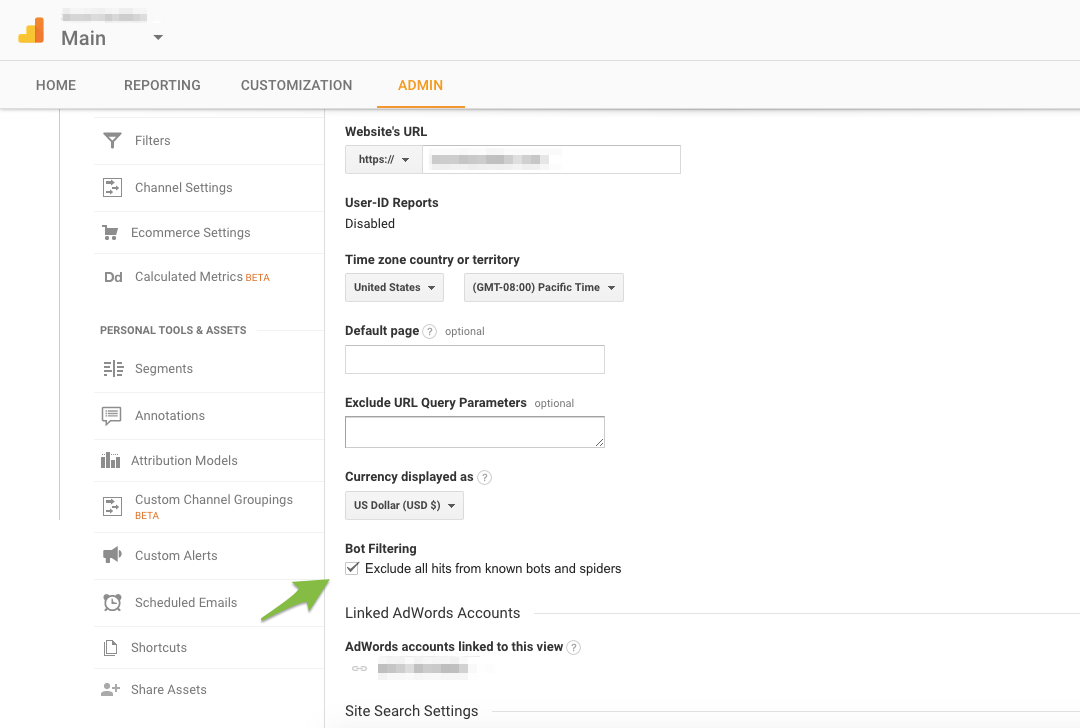Open Share Assets
Image resolution: width=1080 pixels, height=728 pixels.
click(x=169, y=689)
